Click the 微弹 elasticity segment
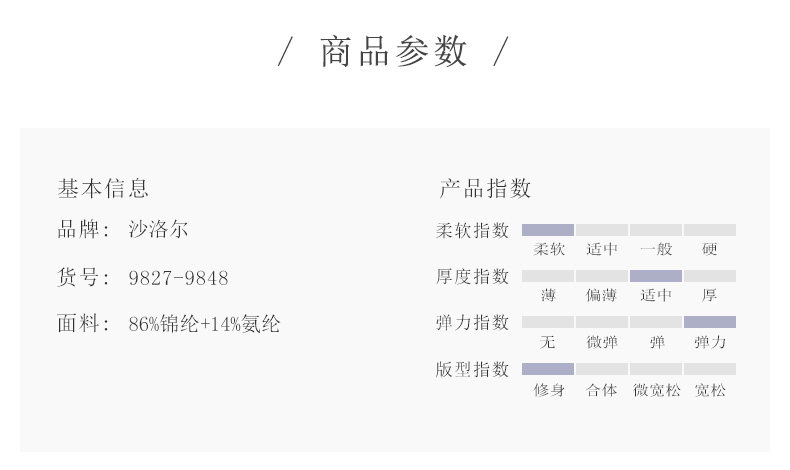The image size is (790, 470). click(x=602, y=322)
